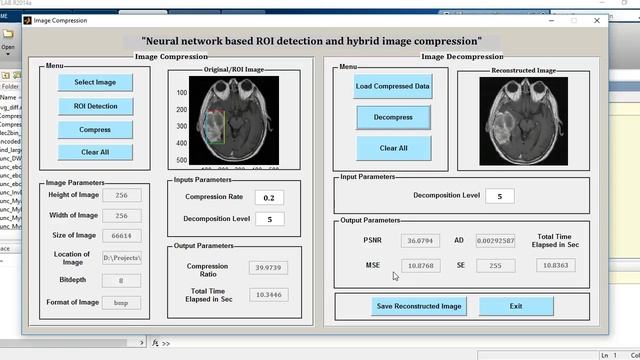The height and width of the screenshot is (360, 640).
Task: Click the PSNR label
Action: tap(373, 240)
